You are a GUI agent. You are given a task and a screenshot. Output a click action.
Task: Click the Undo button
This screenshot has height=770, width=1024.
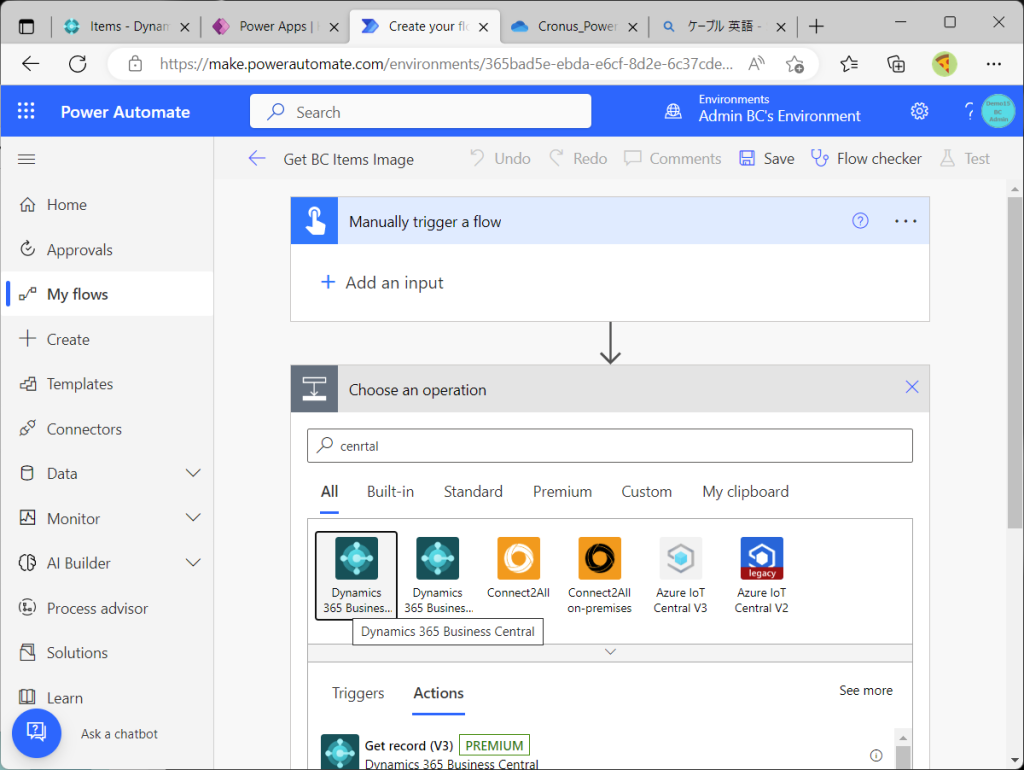[500, 159]
